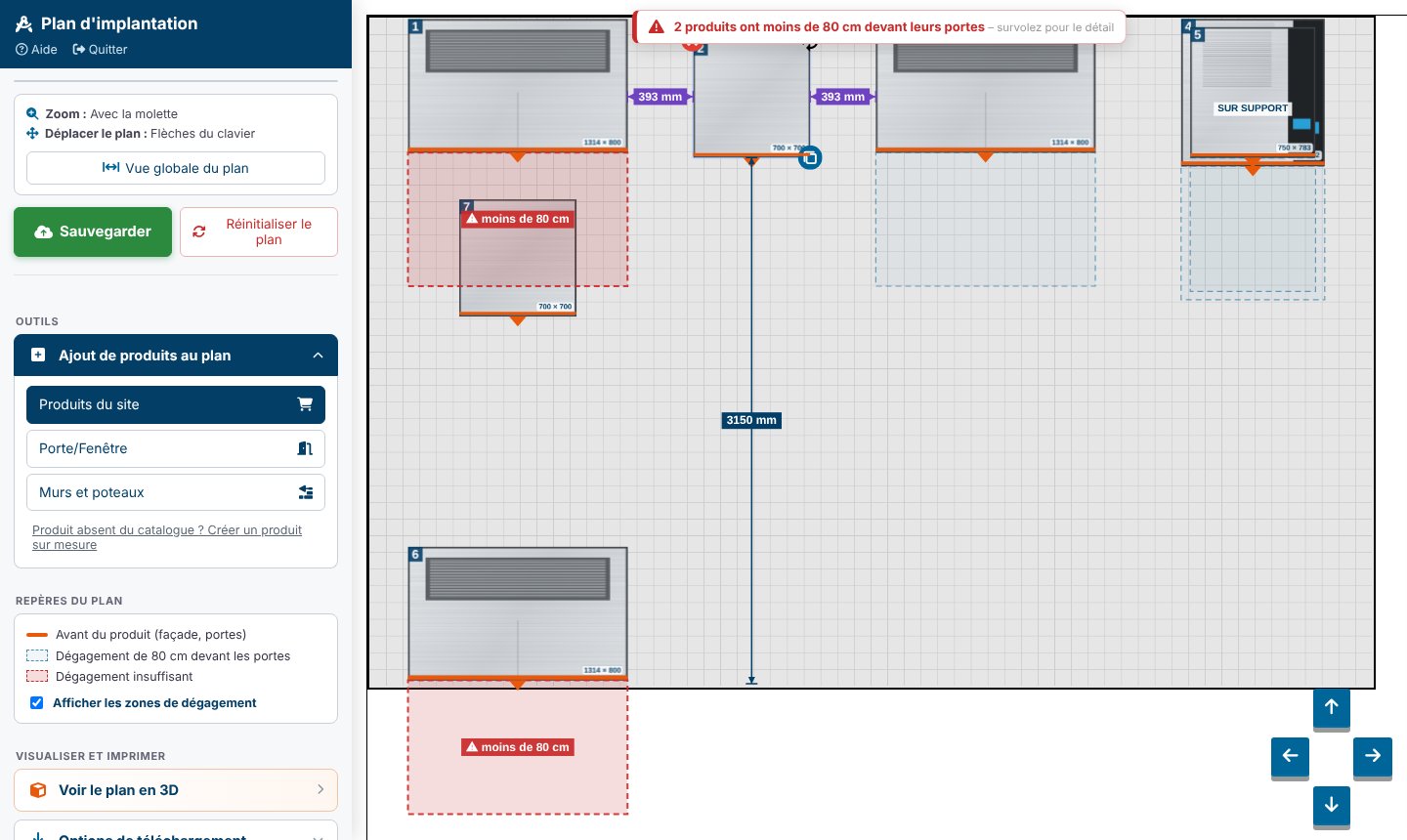Open Voir le plan en 3D
The image size is (1407, 840).
click(x=176, y=790)
